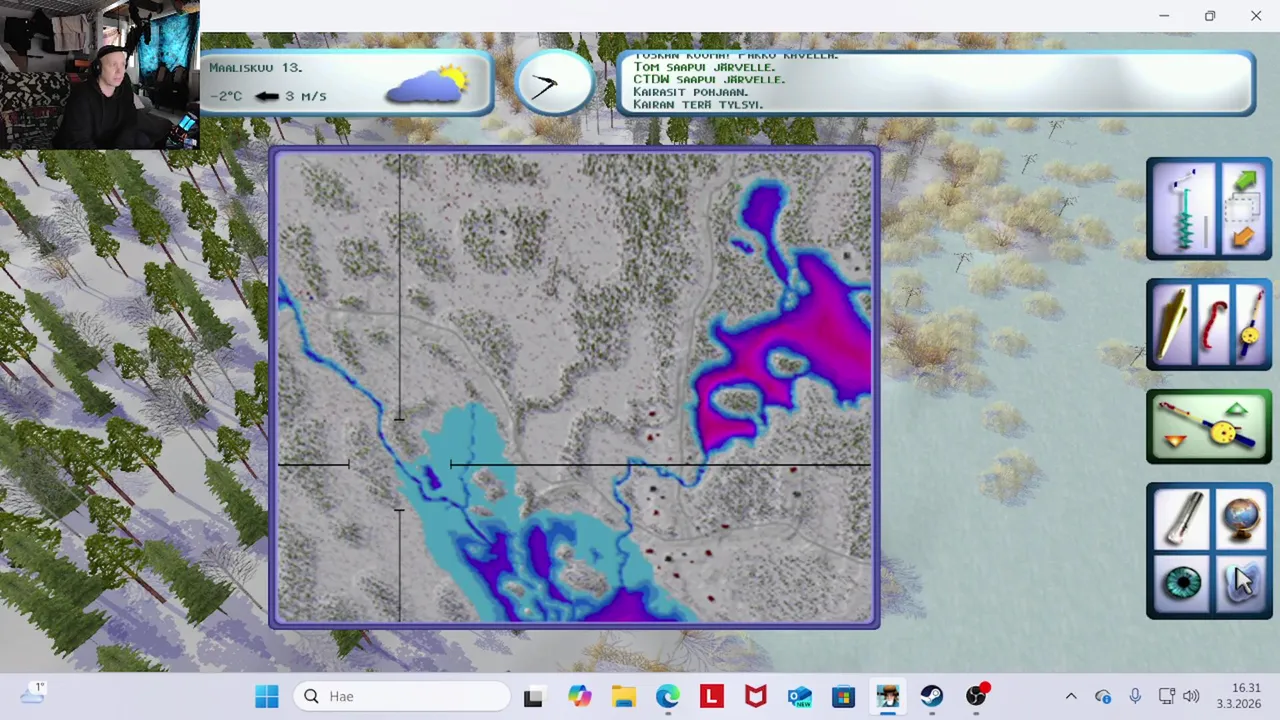1280x720 pixels.
Task: Choose the golden jig lure icon
Action: [1173, 324]
